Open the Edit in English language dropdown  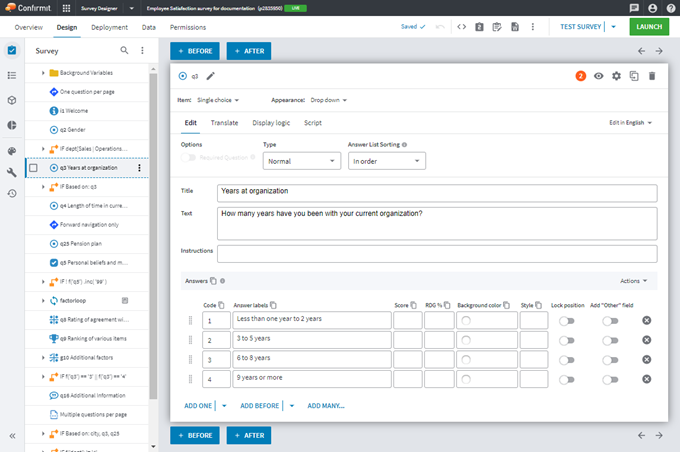coord(630,123)
